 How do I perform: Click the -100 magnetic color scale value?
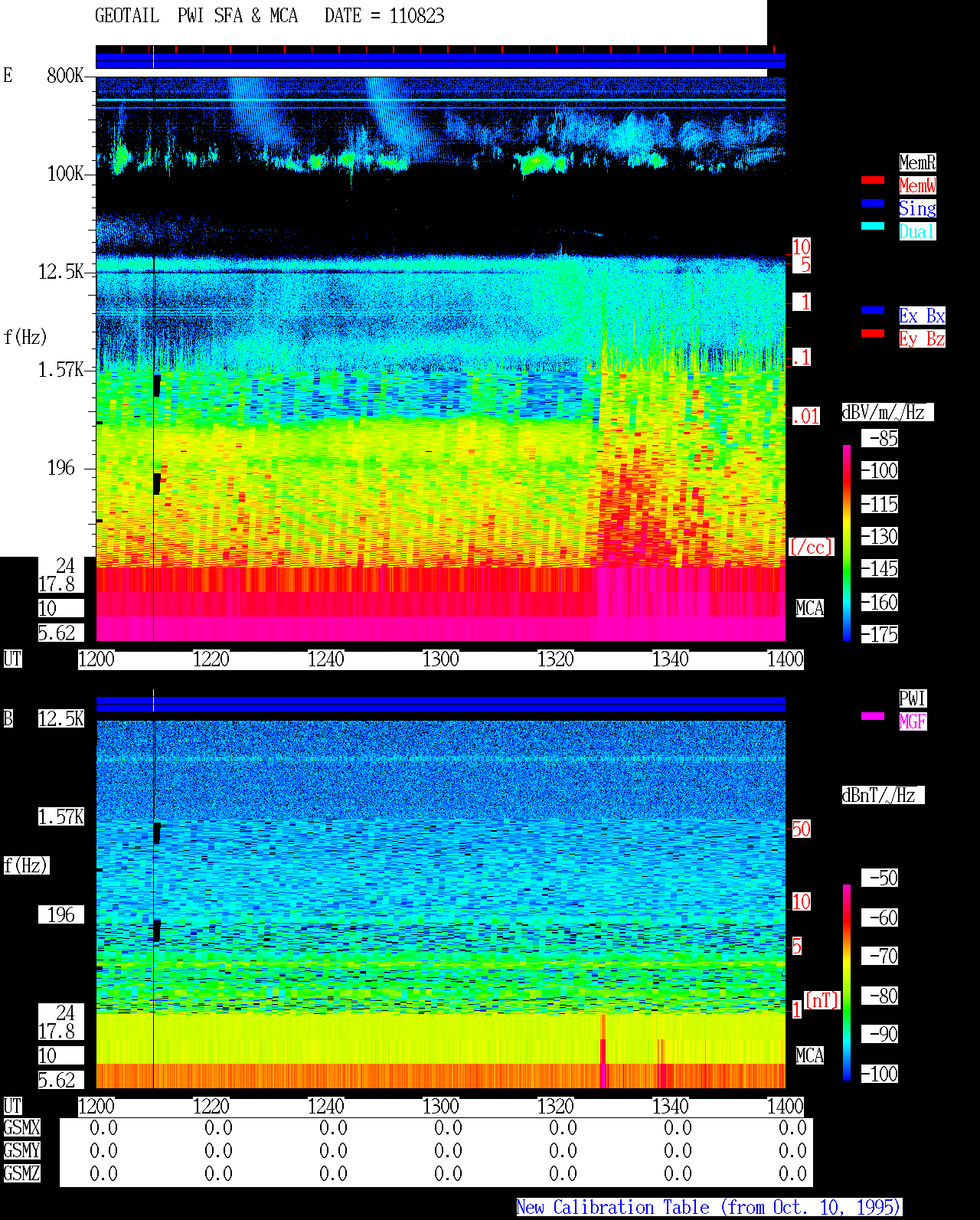pyautogui.click(x=880, y=1074)
